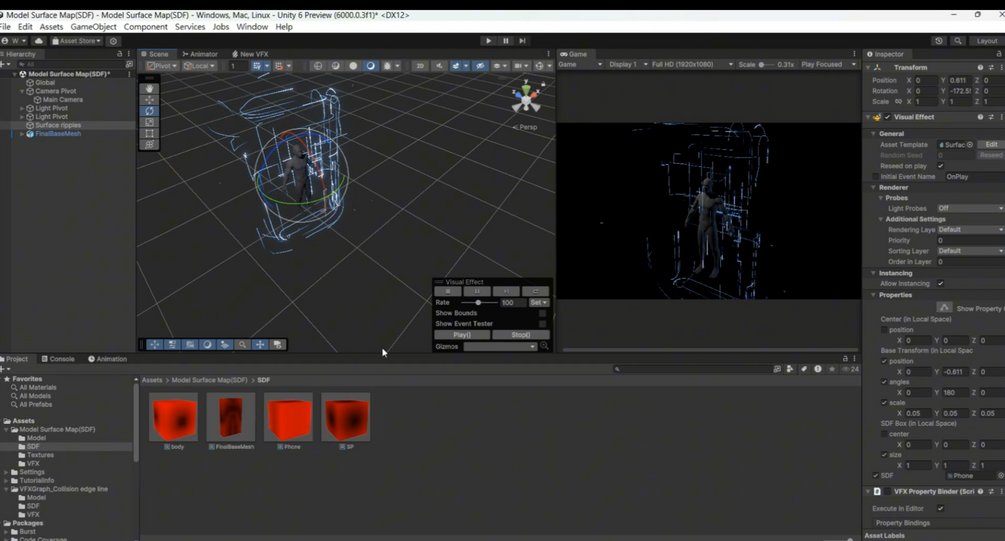Image resolution: width=1005 pixels, height=541 pixels.
Task: Open Full HD resolution dropdown in Game view
Action: 692,64
